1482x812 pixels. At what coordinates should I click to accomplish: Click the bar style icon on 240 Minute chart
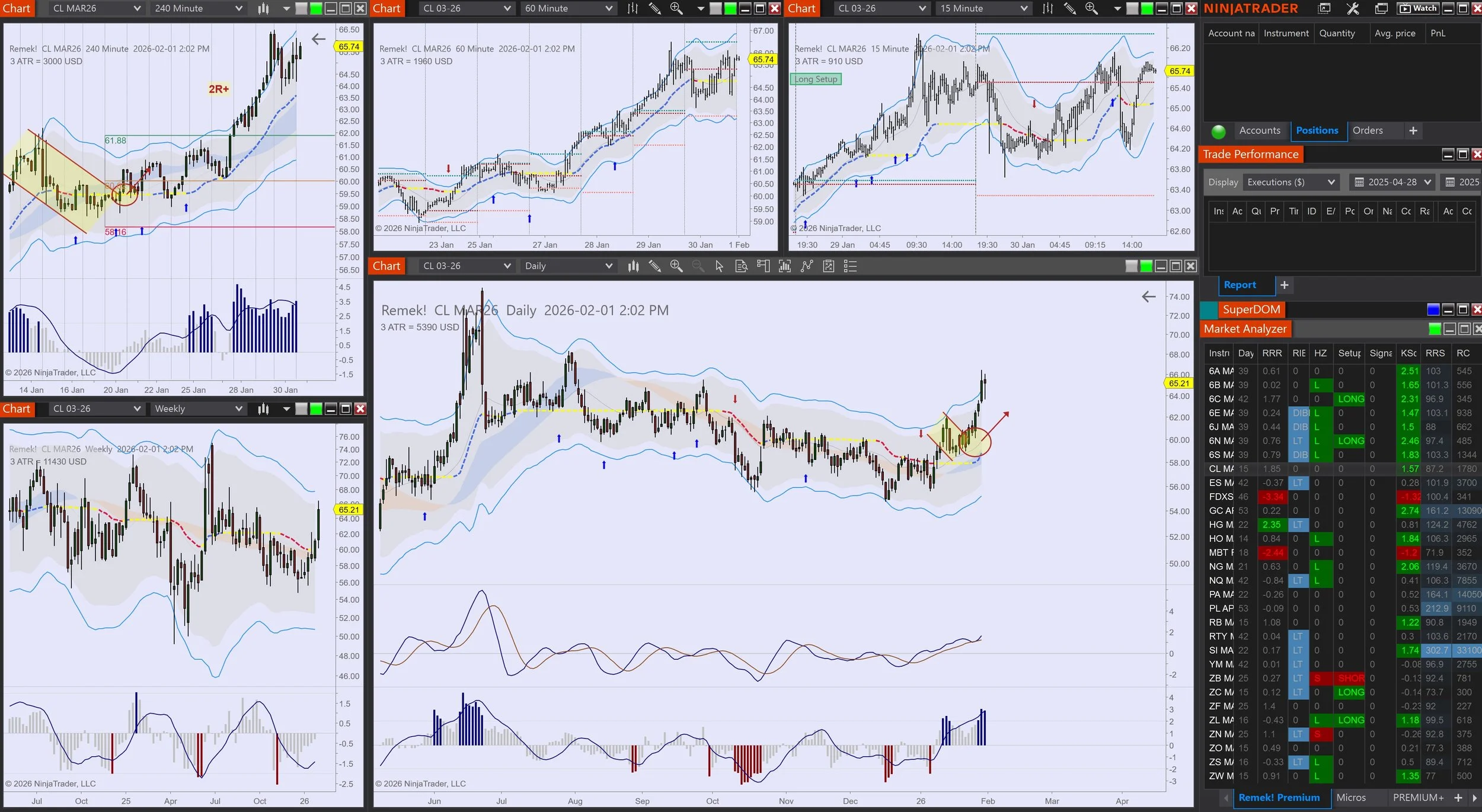[263, 8]
